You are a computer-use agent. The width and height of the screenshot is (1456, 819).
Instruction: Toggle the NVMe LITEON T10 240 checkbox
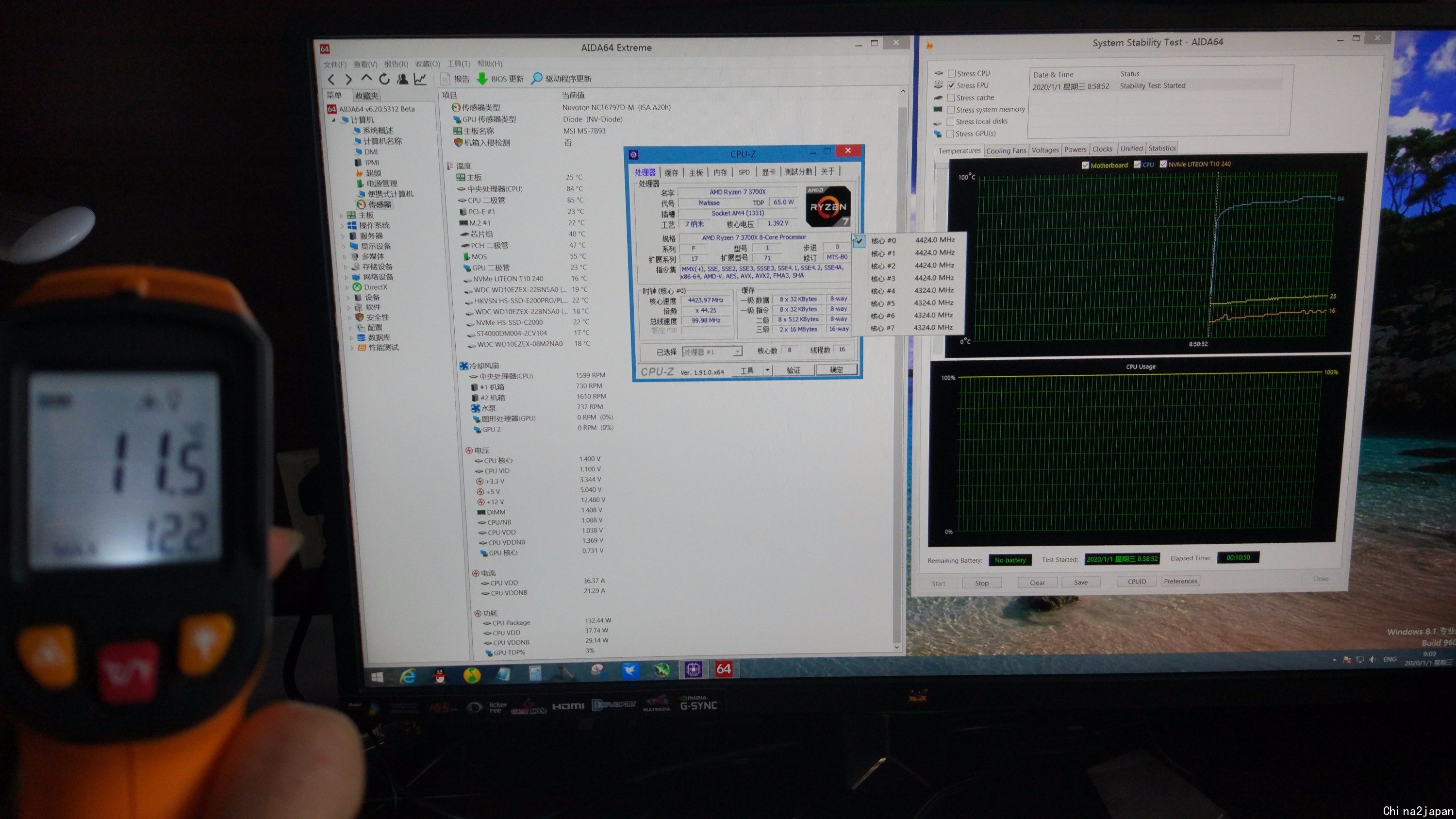(1163, 164)
